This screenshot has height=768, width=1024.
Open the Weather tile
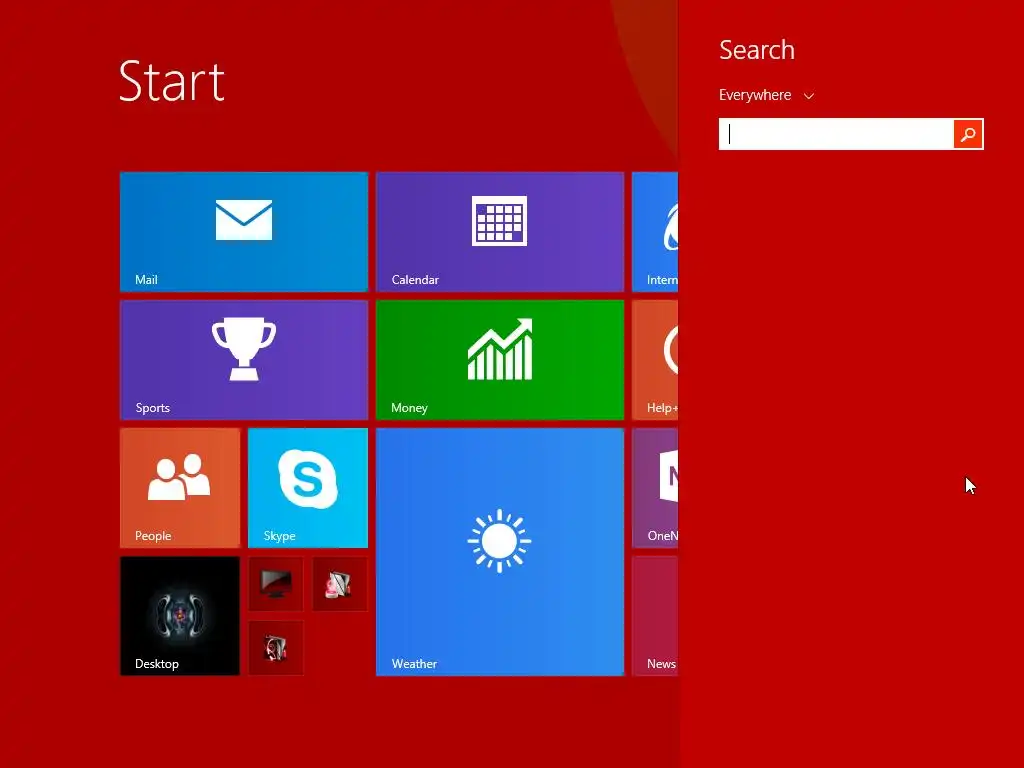click(x=500, y=552)
